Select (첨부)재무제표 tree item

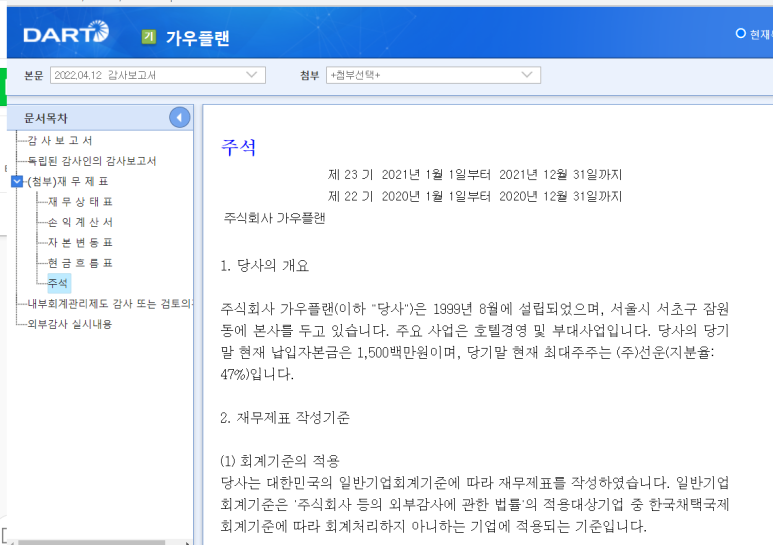point(68,181)
